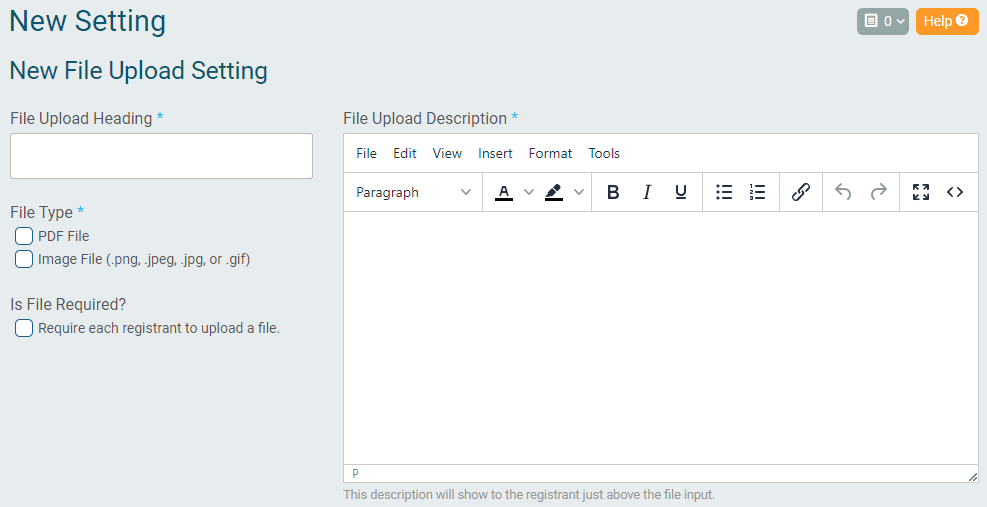
Task: Click 'Require each registrant to upload a file.' label
Action: coord(159,328)
